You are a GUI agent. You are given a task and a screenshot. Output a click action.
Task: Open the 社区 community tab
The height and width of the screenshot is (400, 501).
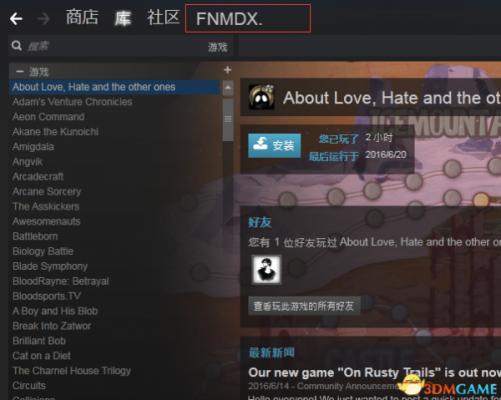(x=163, y=17)
